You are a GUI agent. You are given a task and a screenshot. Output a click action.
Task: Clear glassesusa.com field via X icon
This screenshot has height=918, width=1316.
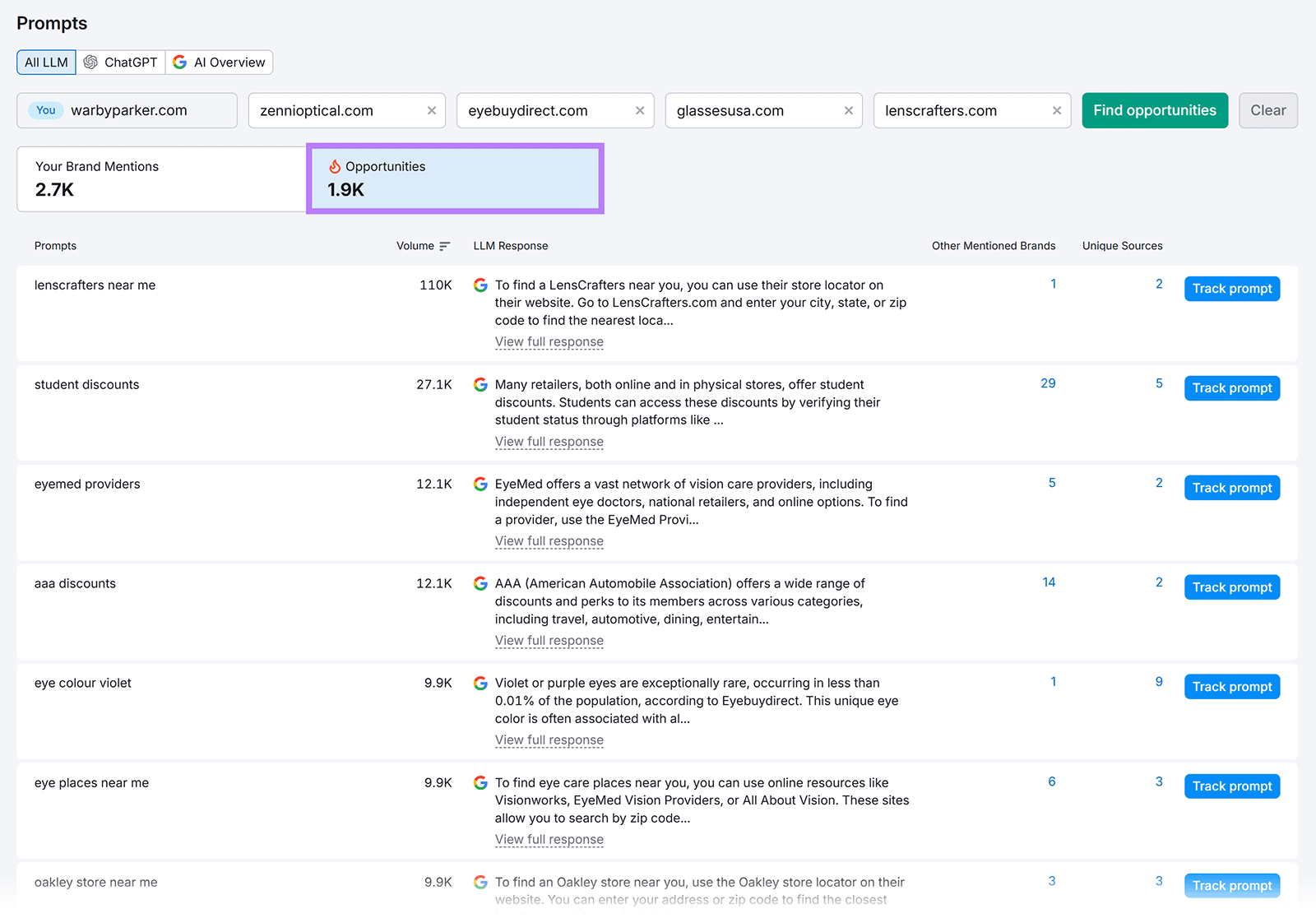[x=848, y=111]
